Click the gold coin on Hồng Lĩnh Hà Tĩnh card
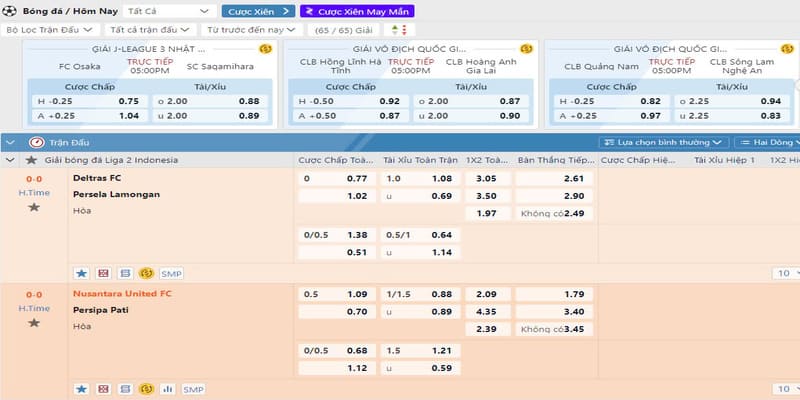 [526, 49]
